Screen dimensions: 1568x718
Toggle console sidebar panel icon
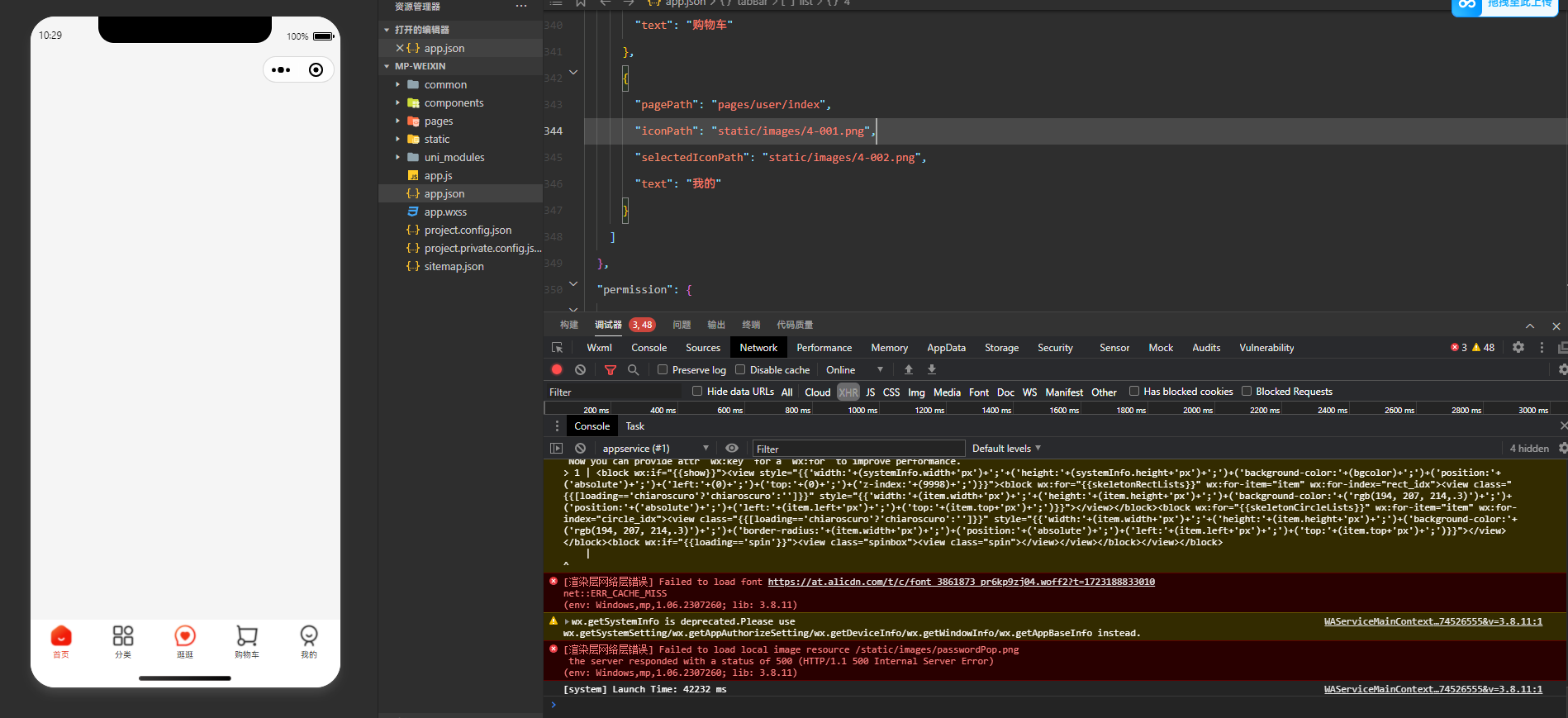(556, 449)
